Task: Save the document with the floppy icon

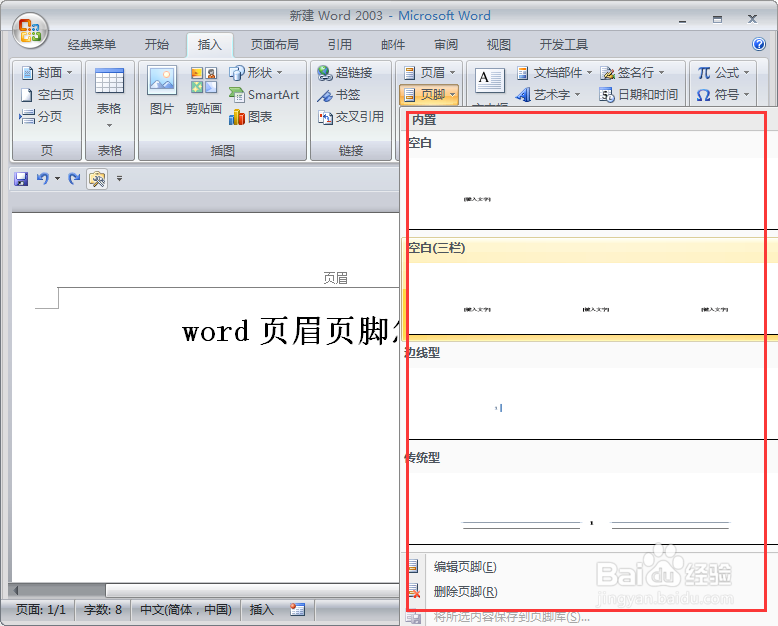Action: (x=21, y=179)
